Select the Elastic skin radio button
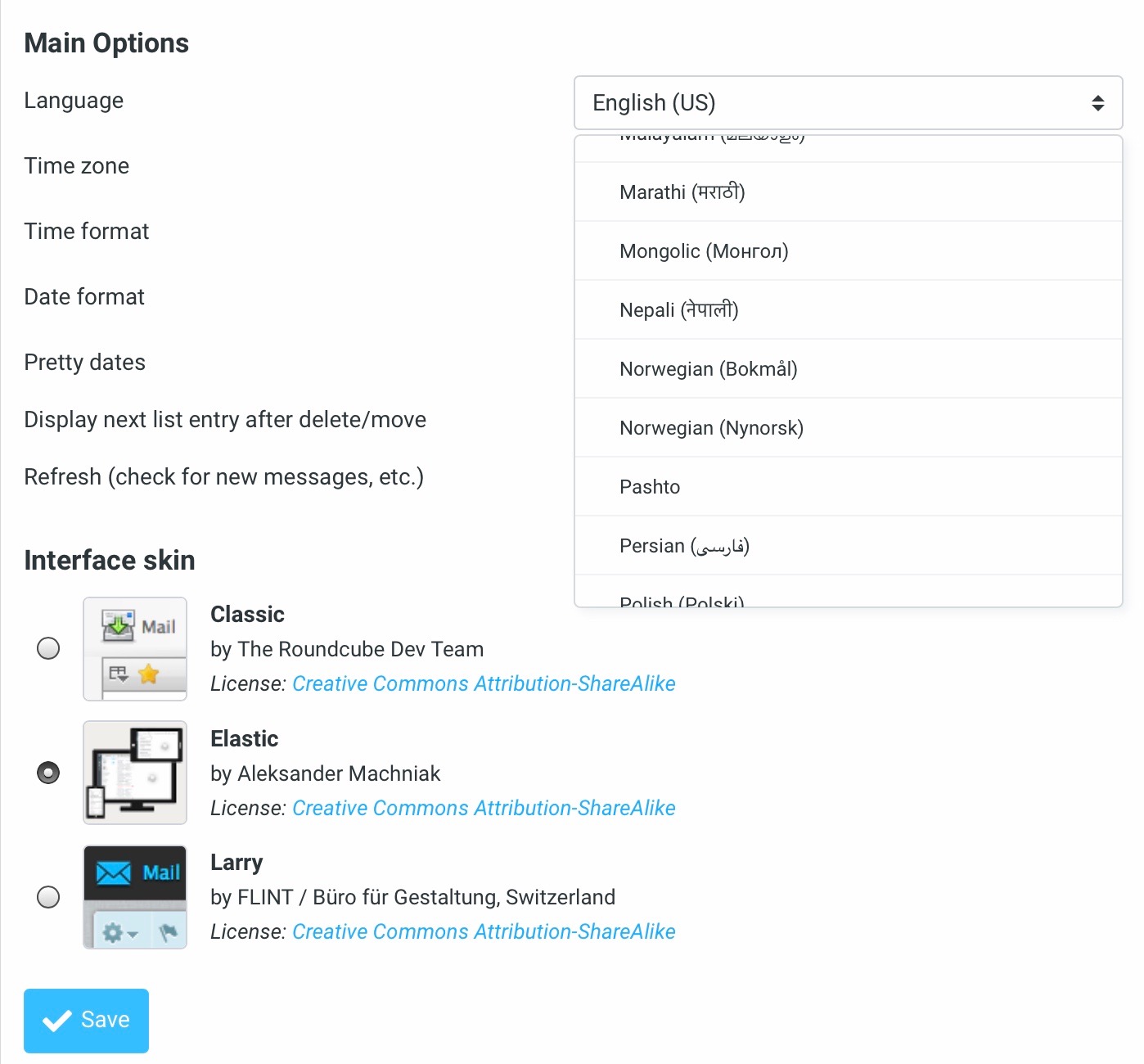The width and height of the screenshot is (1144, 1064). [x=48, y=773]
